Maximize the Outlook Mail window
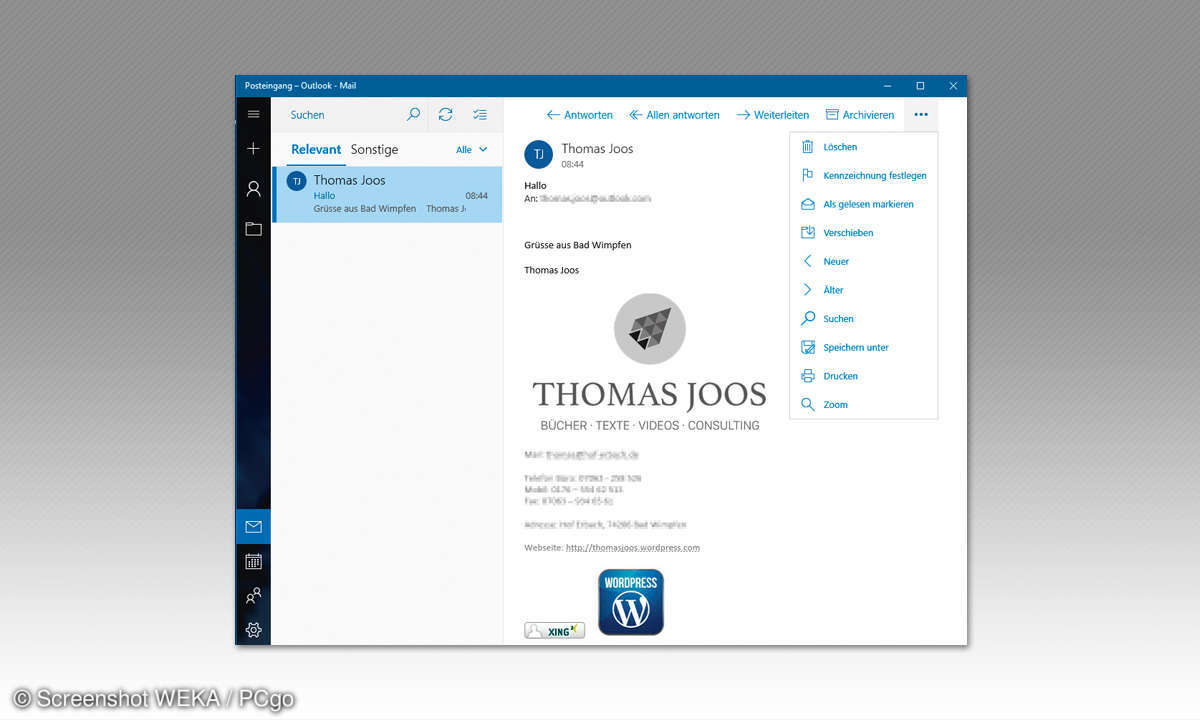 click(920, 86)
